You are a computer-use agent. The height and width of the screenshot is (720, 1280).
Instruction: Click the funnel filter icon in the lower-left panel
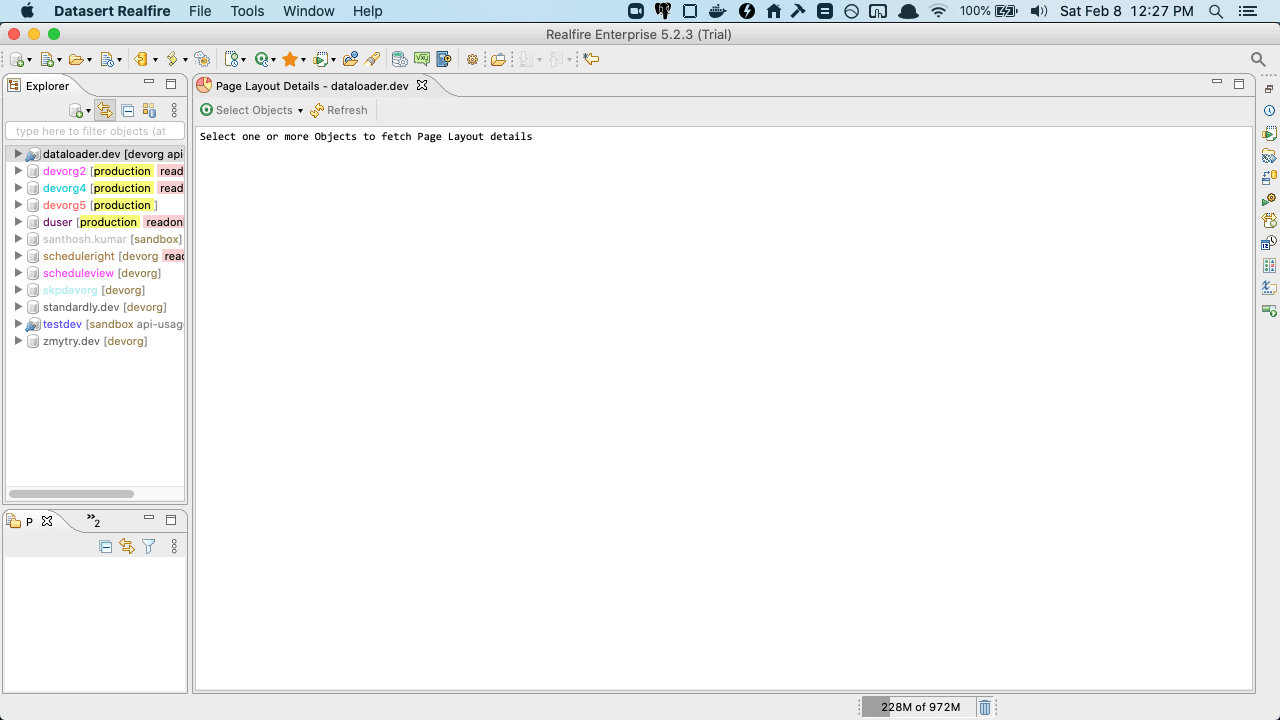(x=149, y=546)
